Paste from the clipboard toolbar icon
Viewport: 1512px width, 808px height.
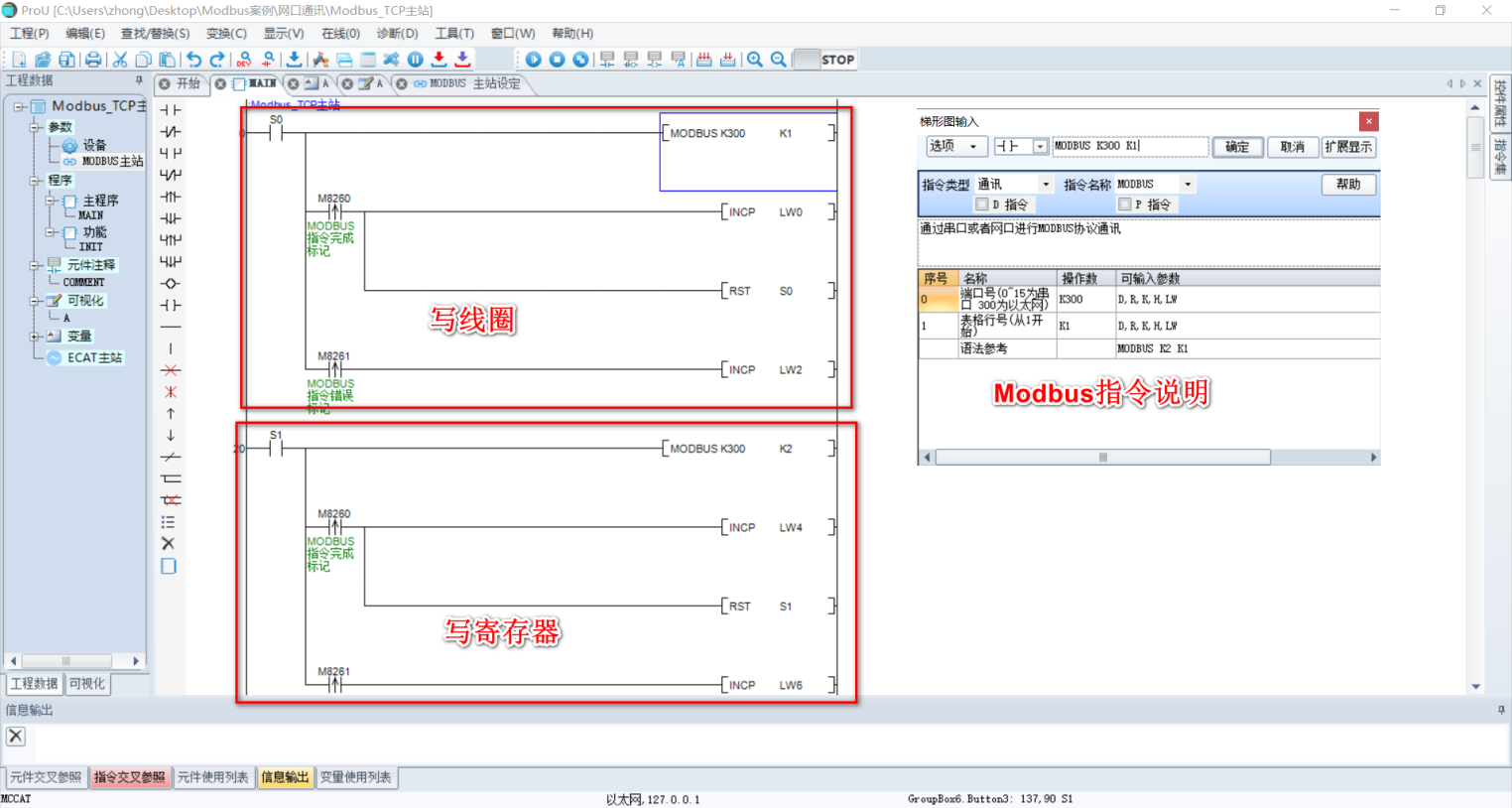(x=168, y=60)
